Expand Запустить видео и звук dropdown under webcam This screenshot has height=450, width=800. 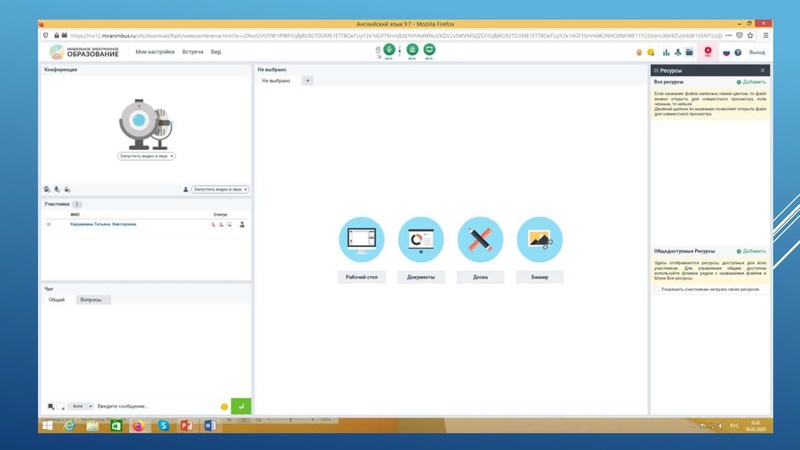(146, 156)
